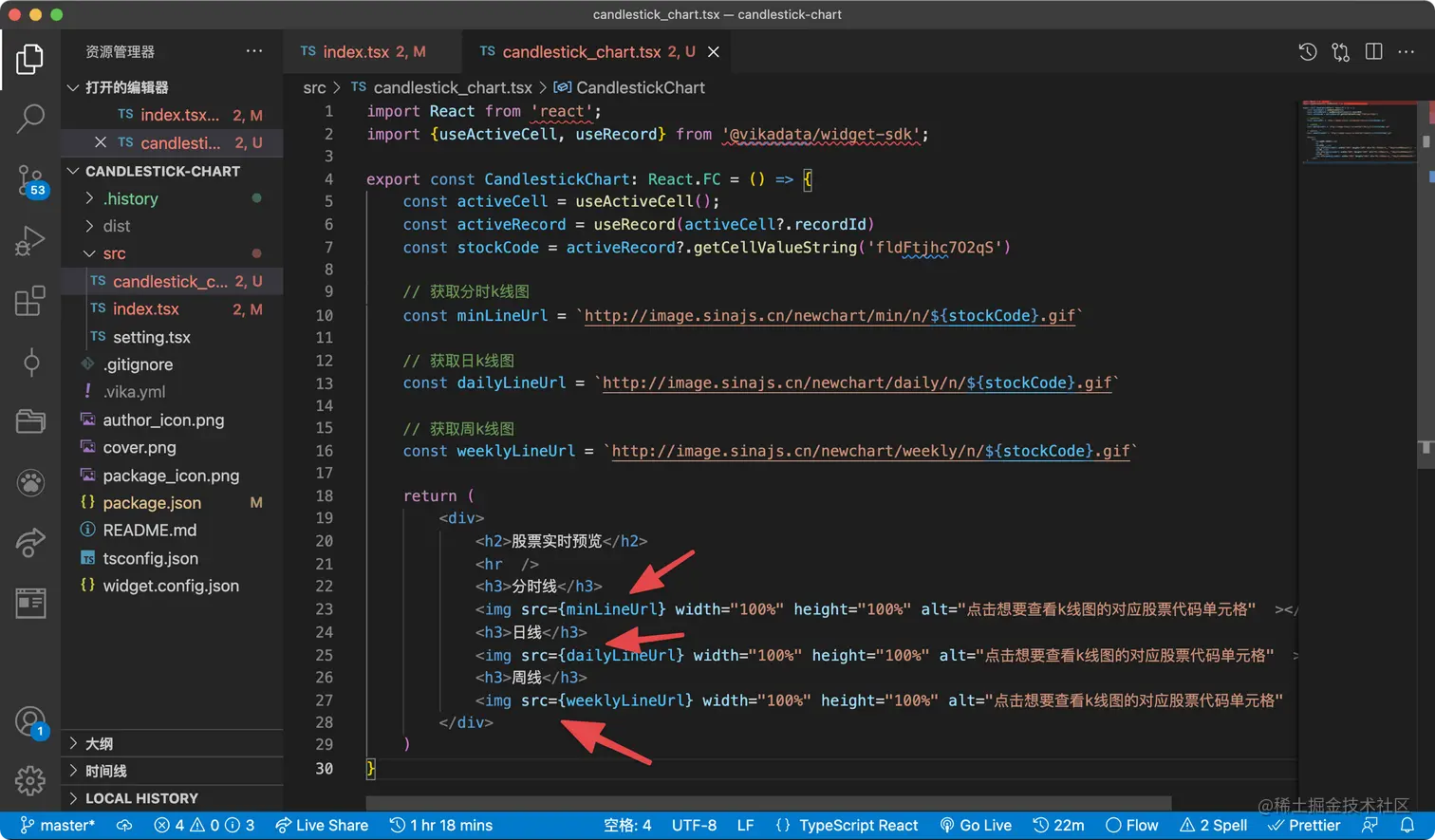Open the project folders icon in activity bar
Viewport: 1435px width, 840px height.
30,421
